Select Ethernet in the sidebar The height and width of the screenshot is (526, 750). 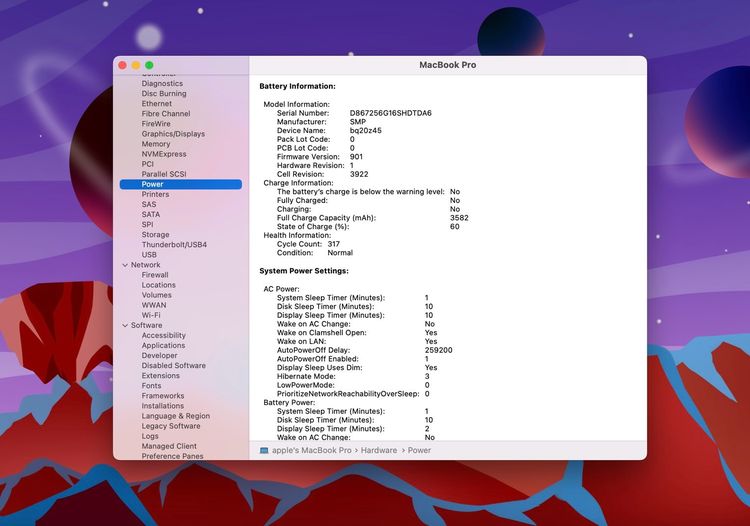point(156,103)
